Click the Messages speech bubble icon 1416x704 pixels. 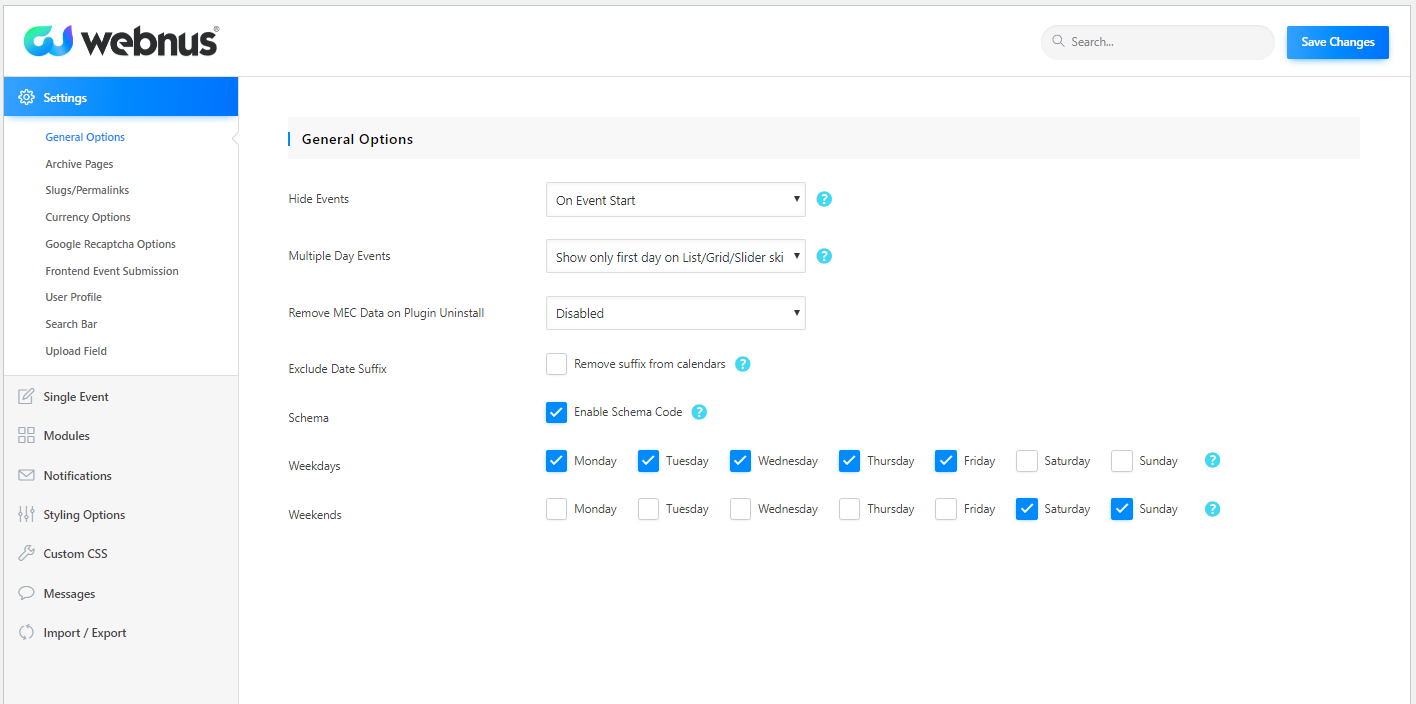tap(27, 594)
